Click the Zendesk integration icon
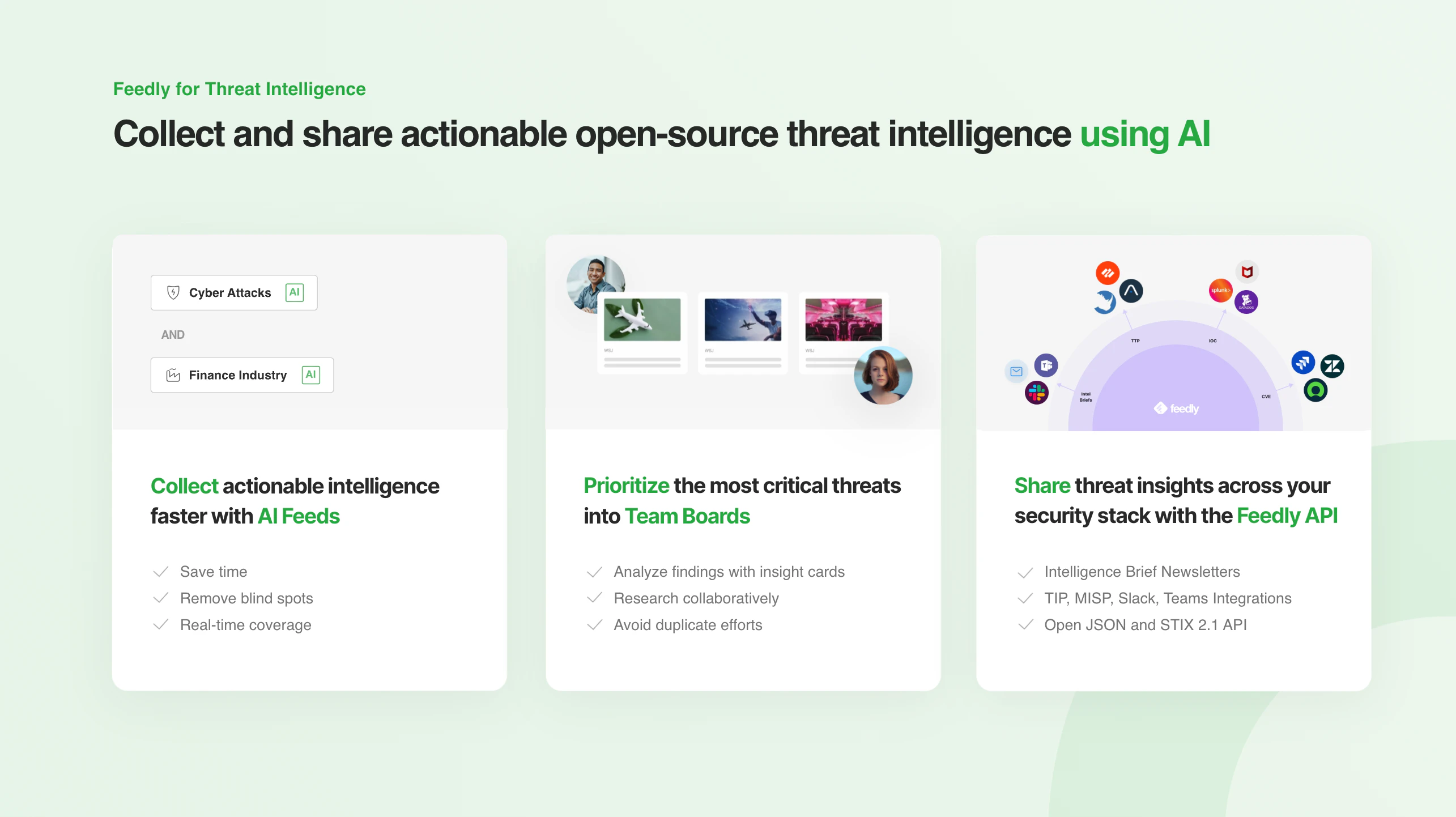Image resolution: width=1456 pixels, height=817 pixels. pos(1333,365)
